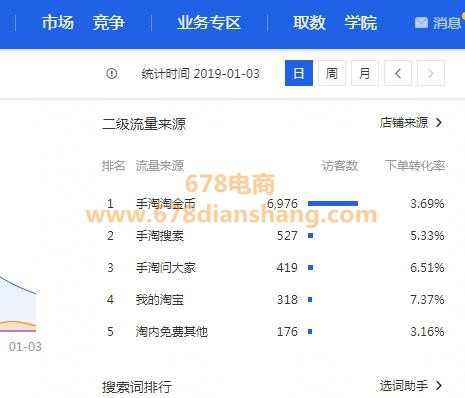Open the 学院 menu item

coord(361,23)
